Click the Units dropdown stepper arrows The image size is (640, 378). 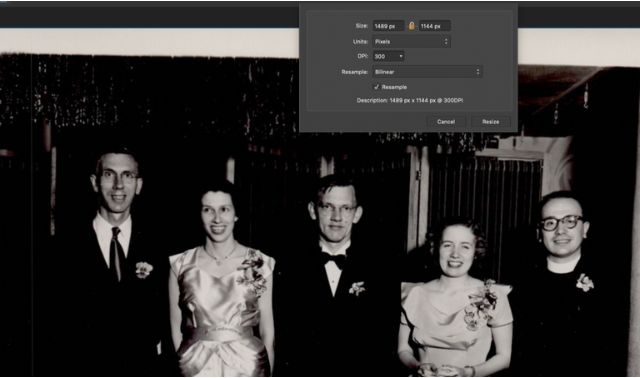click(x=446, y=42)
